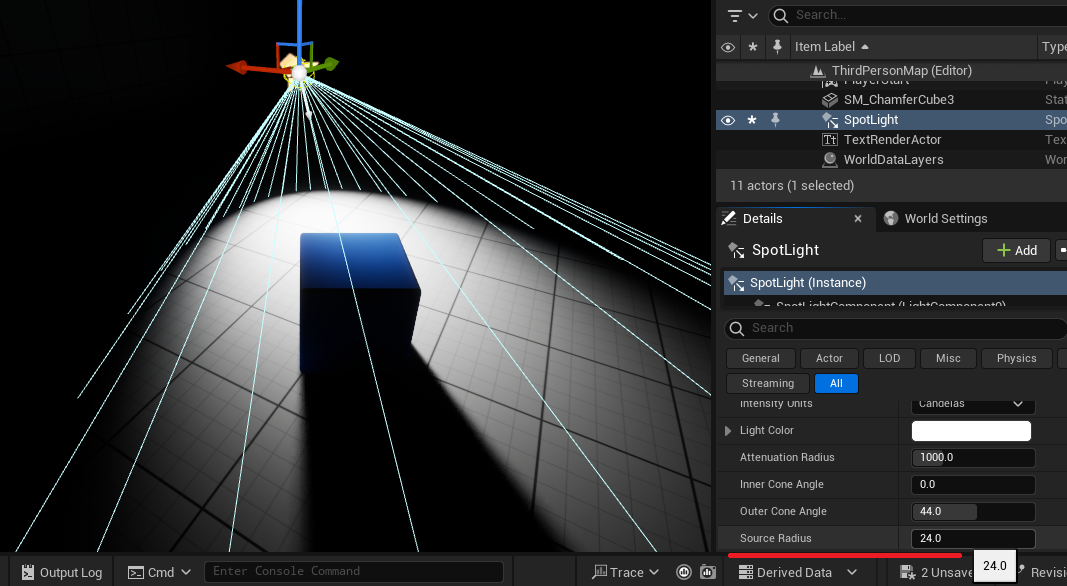Expand the Light Color property
The width and height of the screenshot is (1067, 586).
pos(727,431)
